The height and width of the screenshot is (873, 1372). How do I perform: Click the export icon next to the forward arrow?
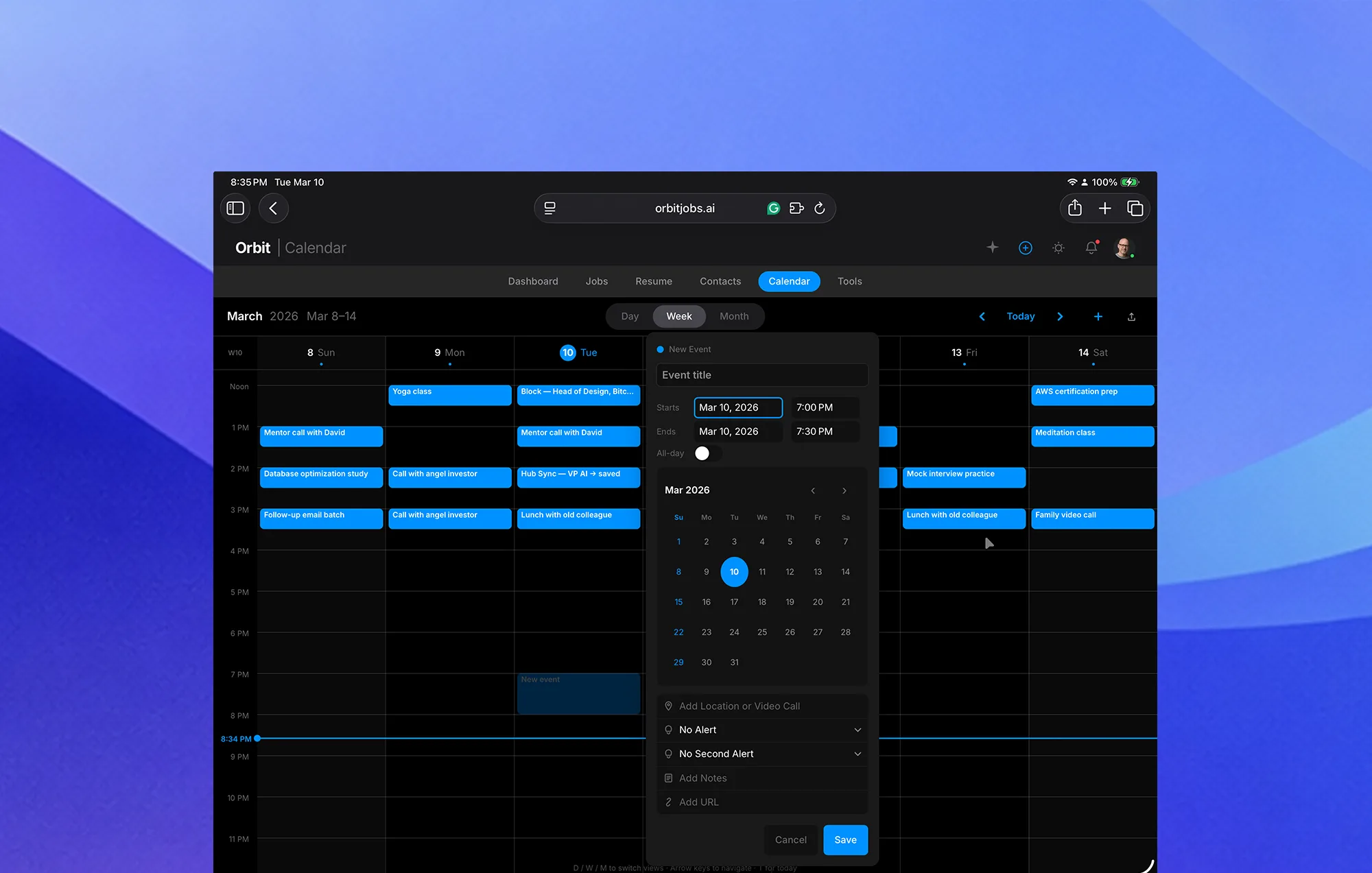(x=1132, y=316)
